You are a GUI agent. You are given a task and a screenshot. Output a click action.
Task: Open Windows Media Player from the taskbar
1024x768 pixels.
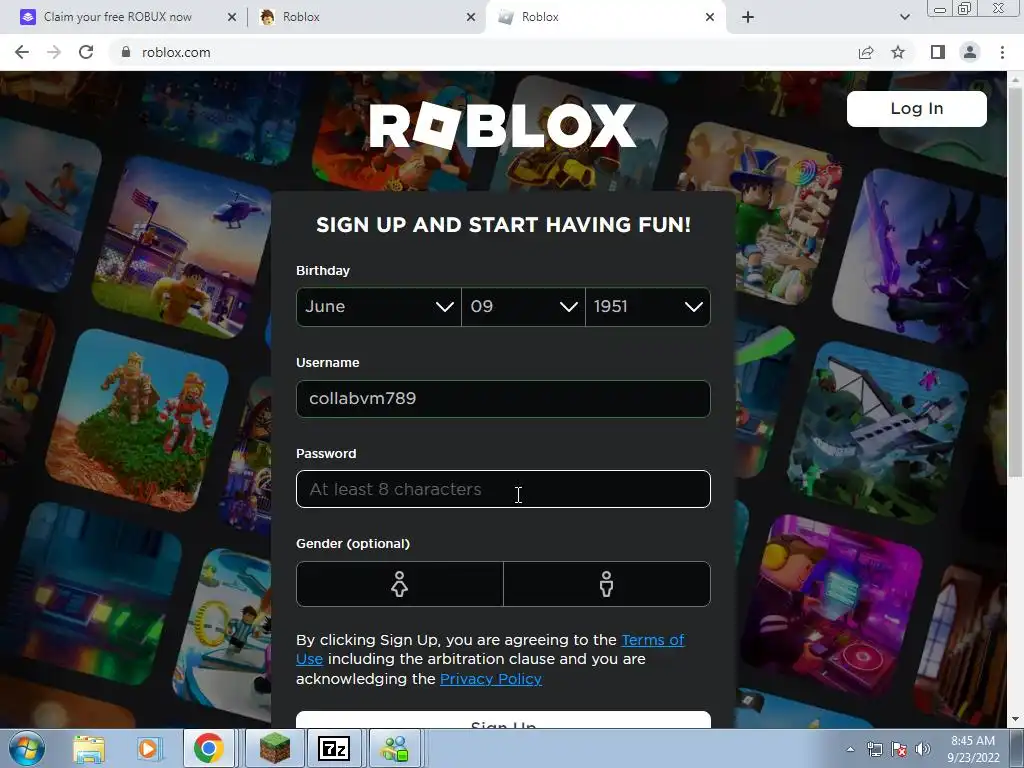[x=148, y=749]
